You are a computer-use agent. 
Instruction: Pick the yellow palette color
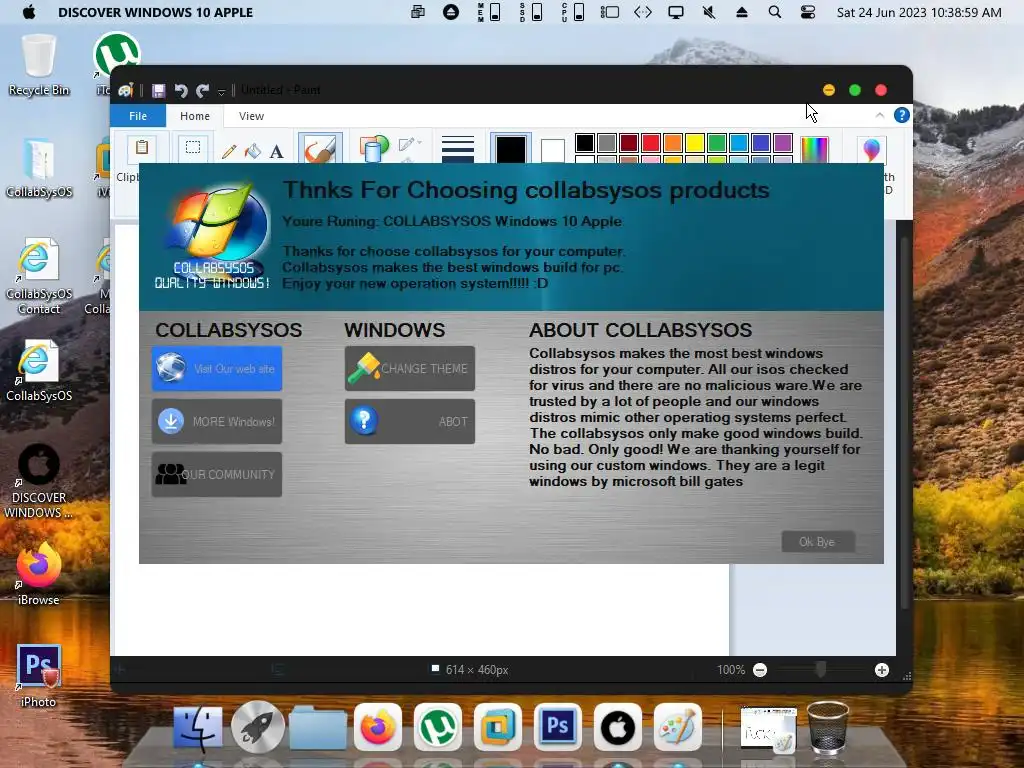click(695, 142)
